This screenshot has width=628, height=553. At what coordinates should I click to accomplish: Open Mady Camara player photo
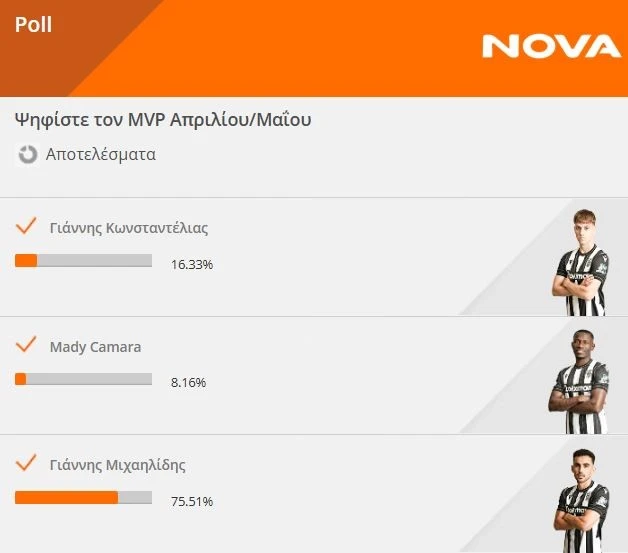pos(578,382)
